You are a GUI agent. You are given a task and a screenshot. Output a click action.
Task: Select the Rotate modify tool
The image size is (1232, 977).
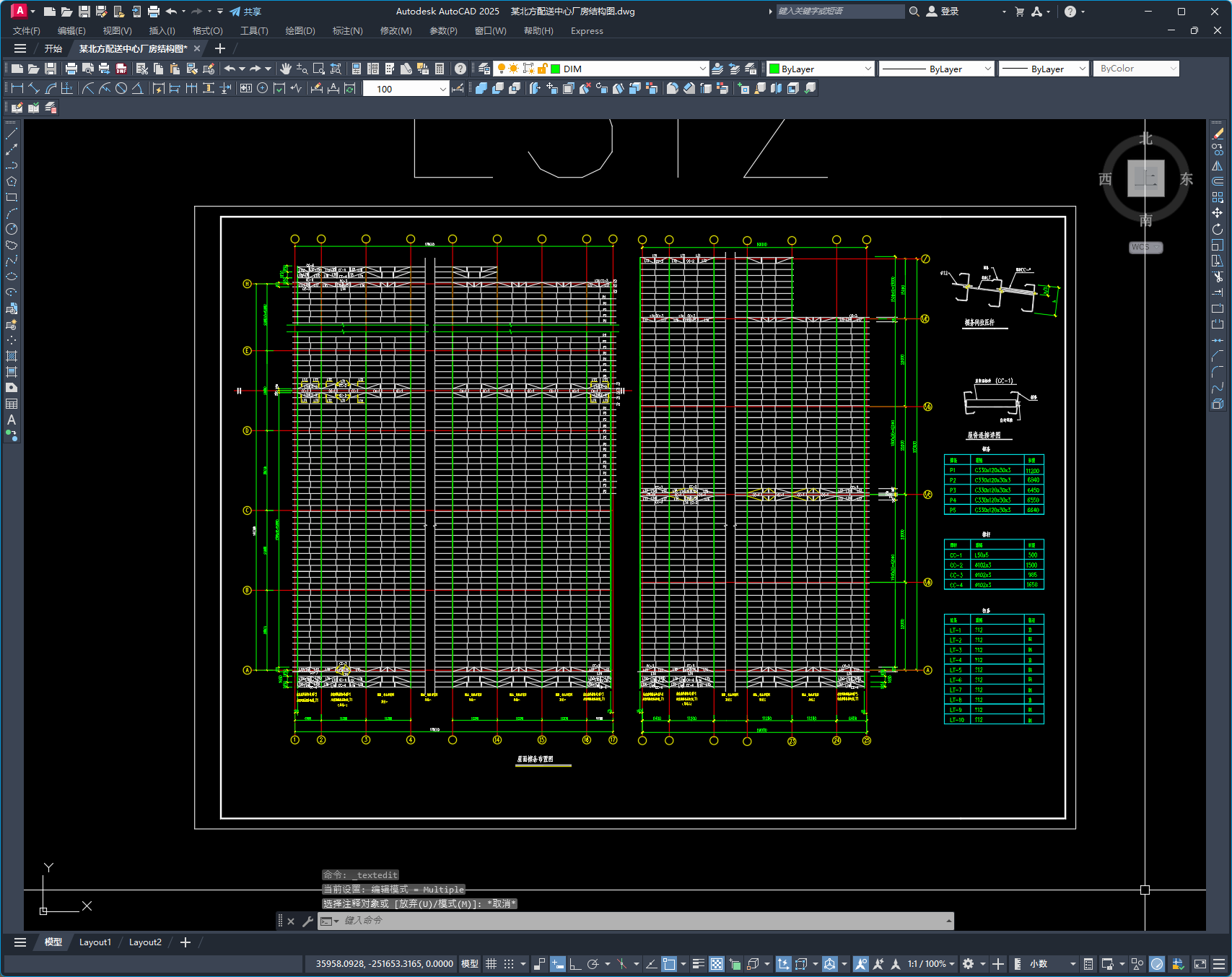[1218, 229]
